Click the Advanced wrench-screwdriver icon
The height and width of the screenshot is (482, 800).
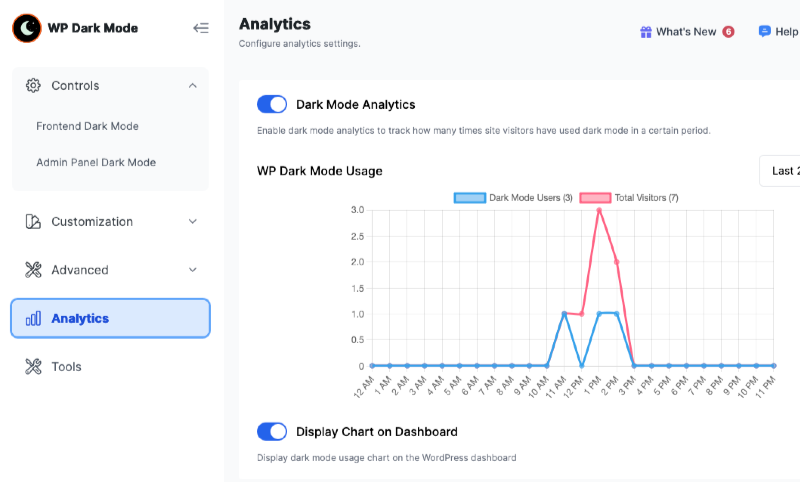pyautogui.click(x=33, y=270)
